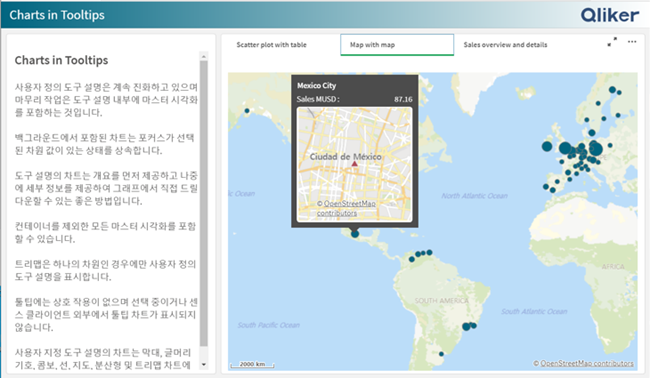Click the Argentina data point on map
Image resolution: width=650 pixels, height=378 pixels.
tap(441, 354)
